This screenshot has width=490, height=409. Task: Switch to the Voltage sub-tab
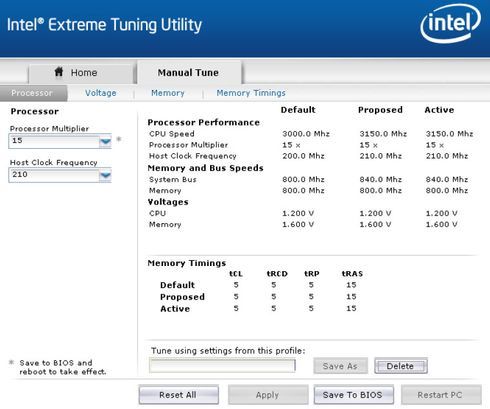tap(100, 93)
